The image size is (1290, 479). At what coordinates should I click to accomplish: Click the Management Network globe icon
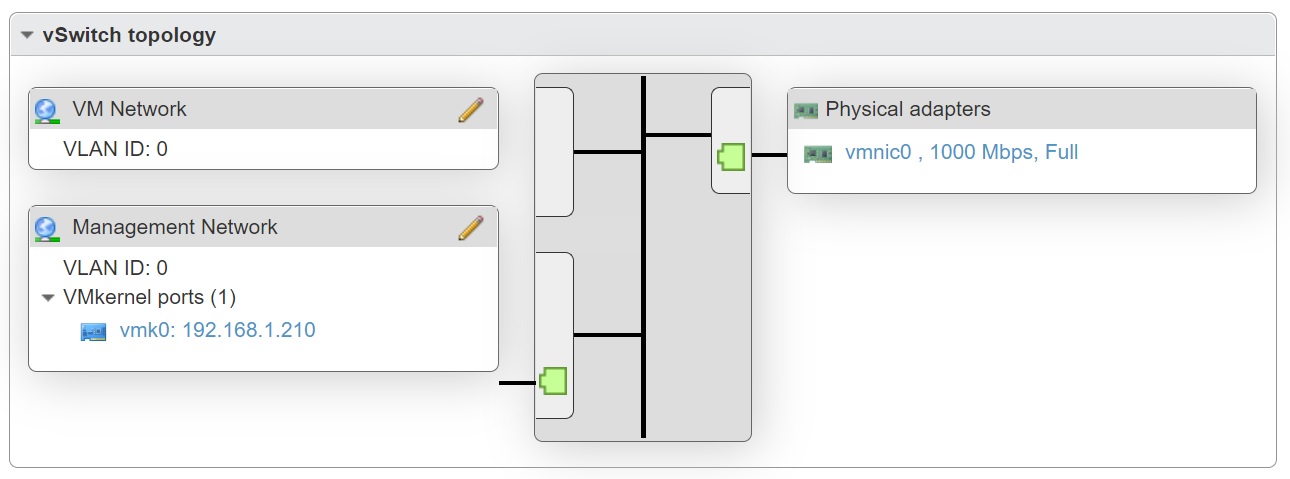coord(46,228)
